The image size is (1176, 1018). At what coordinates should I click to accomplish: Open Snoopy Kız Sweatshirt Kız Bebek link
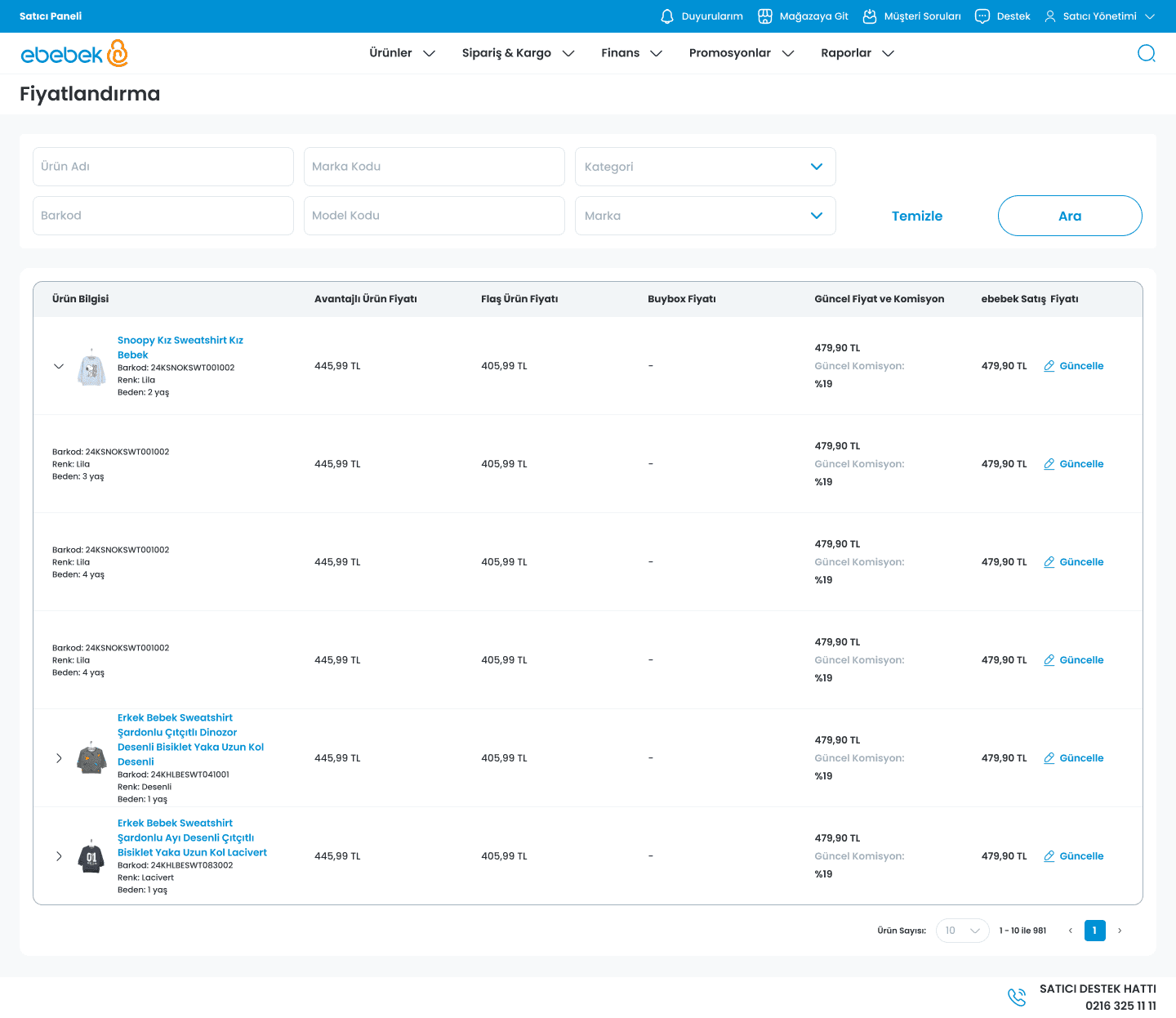180,347
